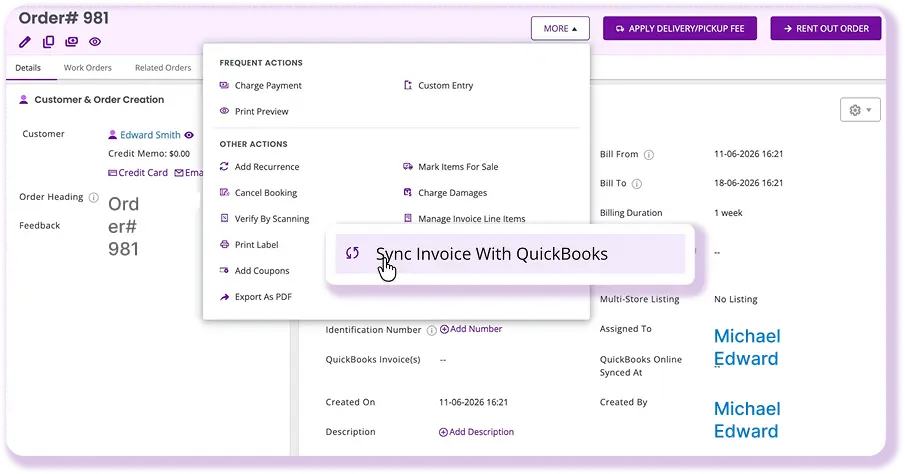Click the payment card icon beside copy icon
Image resolution: width=905 pixels, height=474 pixels.
coord(72,42)
